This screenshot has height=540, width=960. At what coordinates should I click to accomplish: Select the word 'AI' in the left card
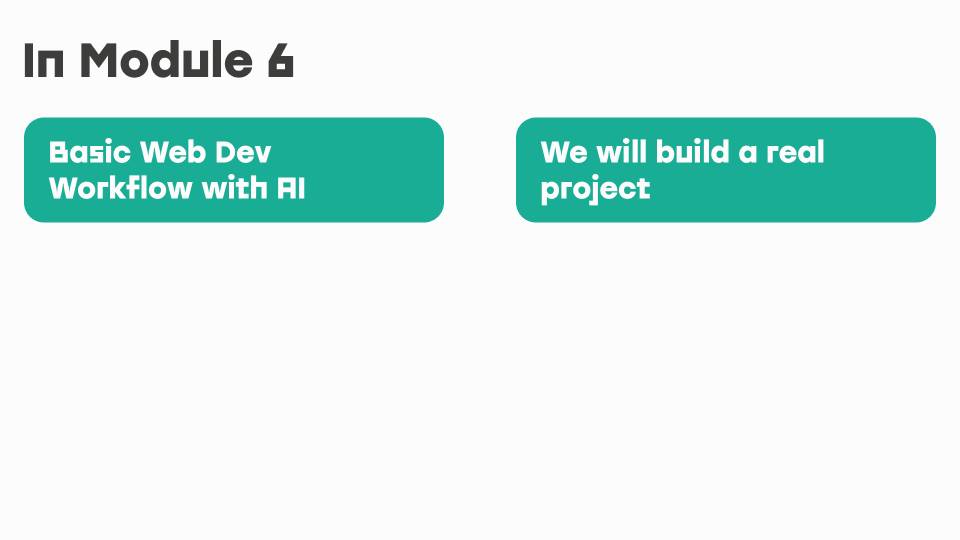(291, 188)
